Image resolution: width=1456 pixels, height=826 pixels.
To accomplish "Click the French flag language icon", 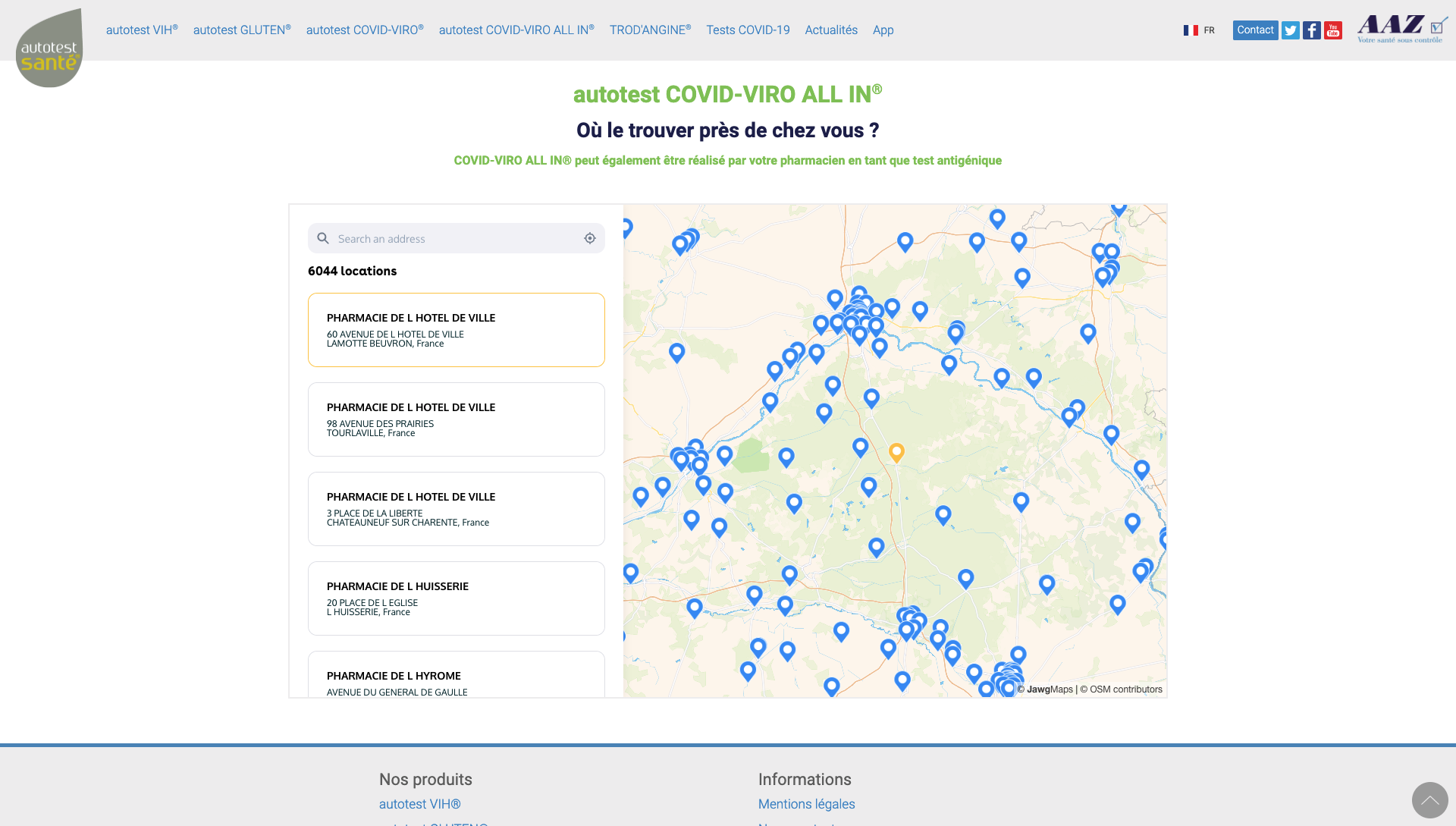I will 1191,30.
